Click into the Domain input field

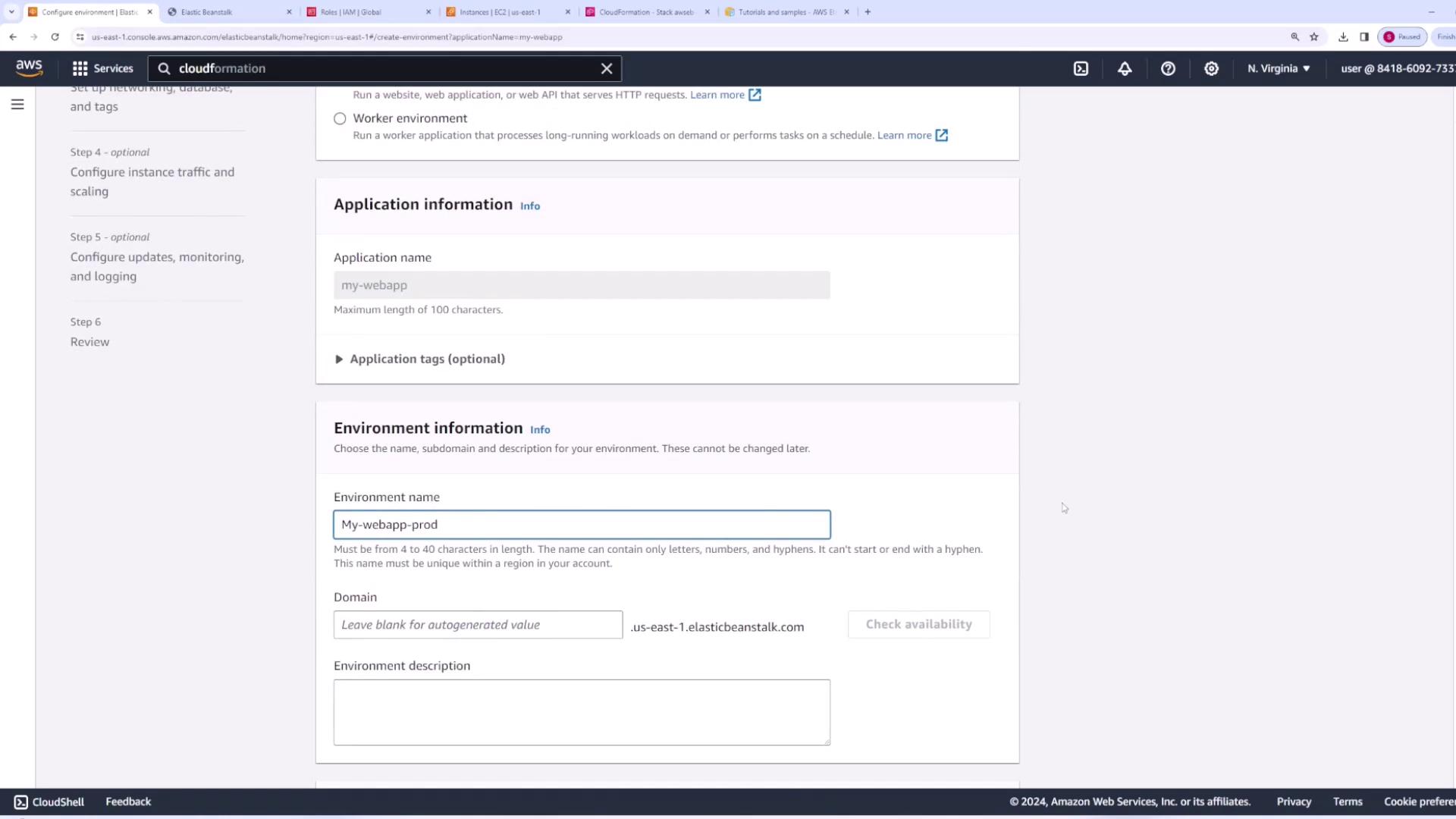tap(478, 625)
